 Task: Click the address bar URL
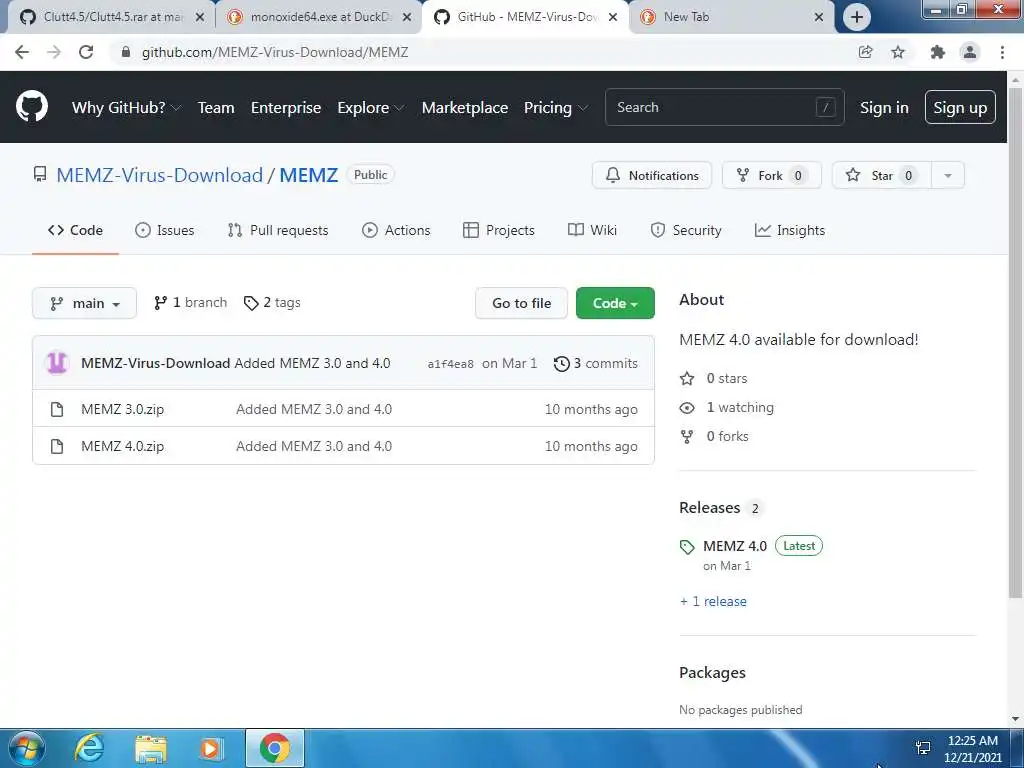tap(275, 52)
